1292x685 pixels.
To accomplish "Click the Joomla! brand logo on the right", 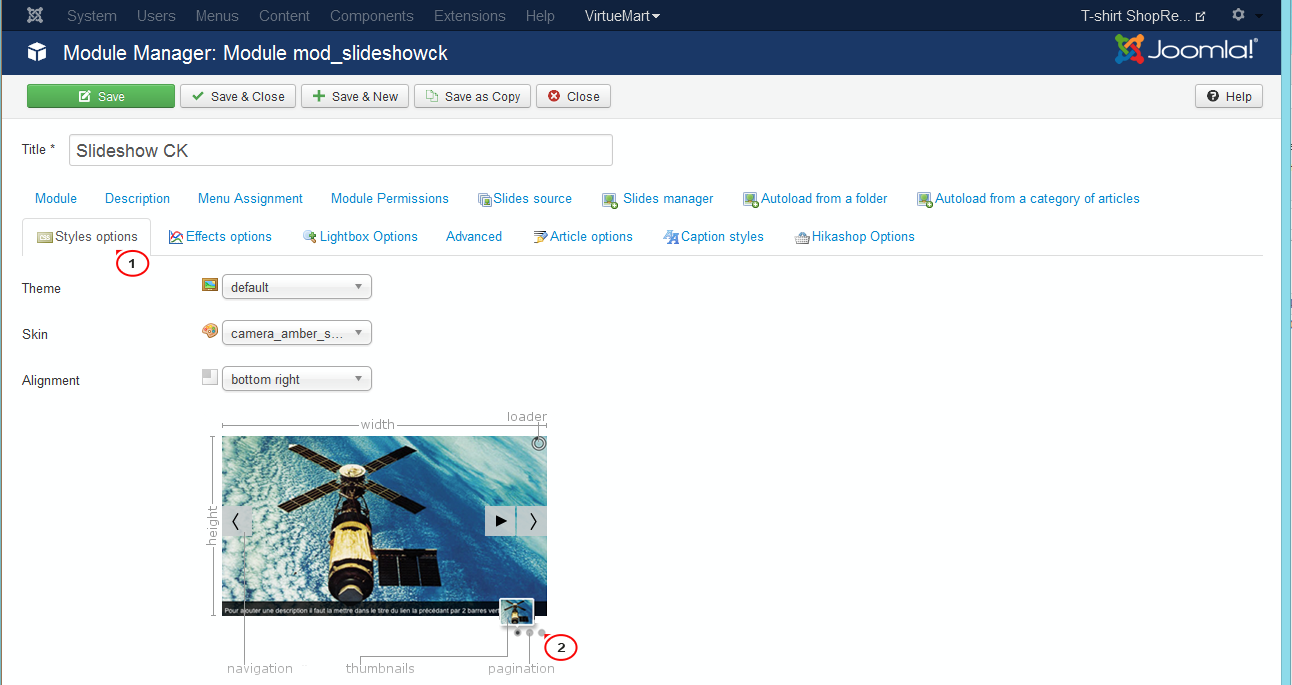I will coord(1186,49).
